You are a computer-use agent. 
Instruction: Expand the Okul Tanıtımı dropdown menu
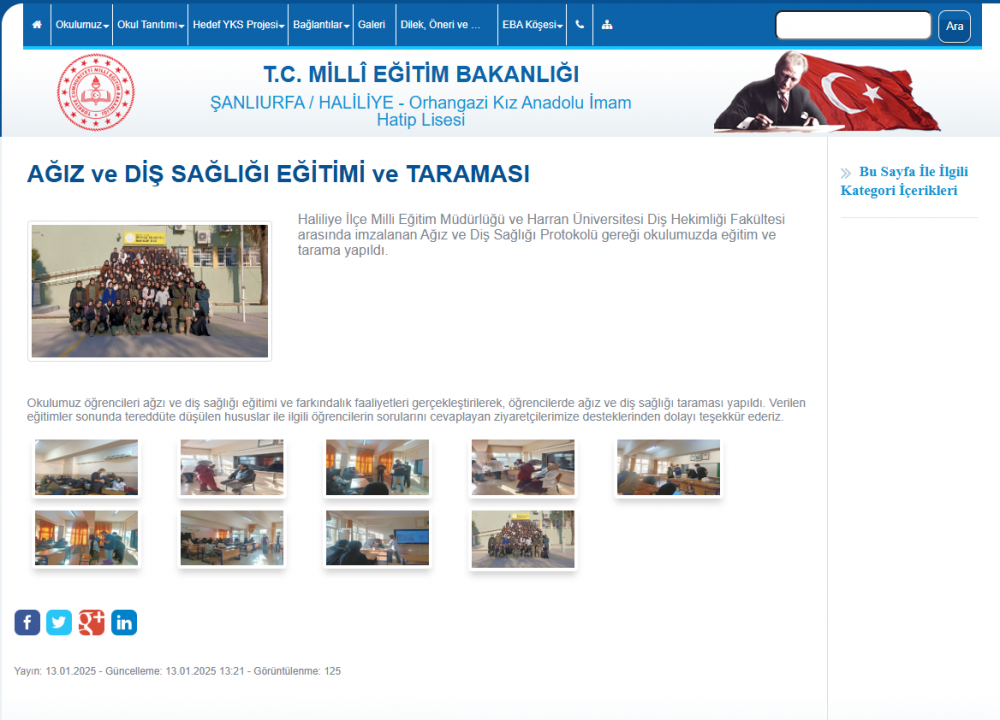[151, 25]
